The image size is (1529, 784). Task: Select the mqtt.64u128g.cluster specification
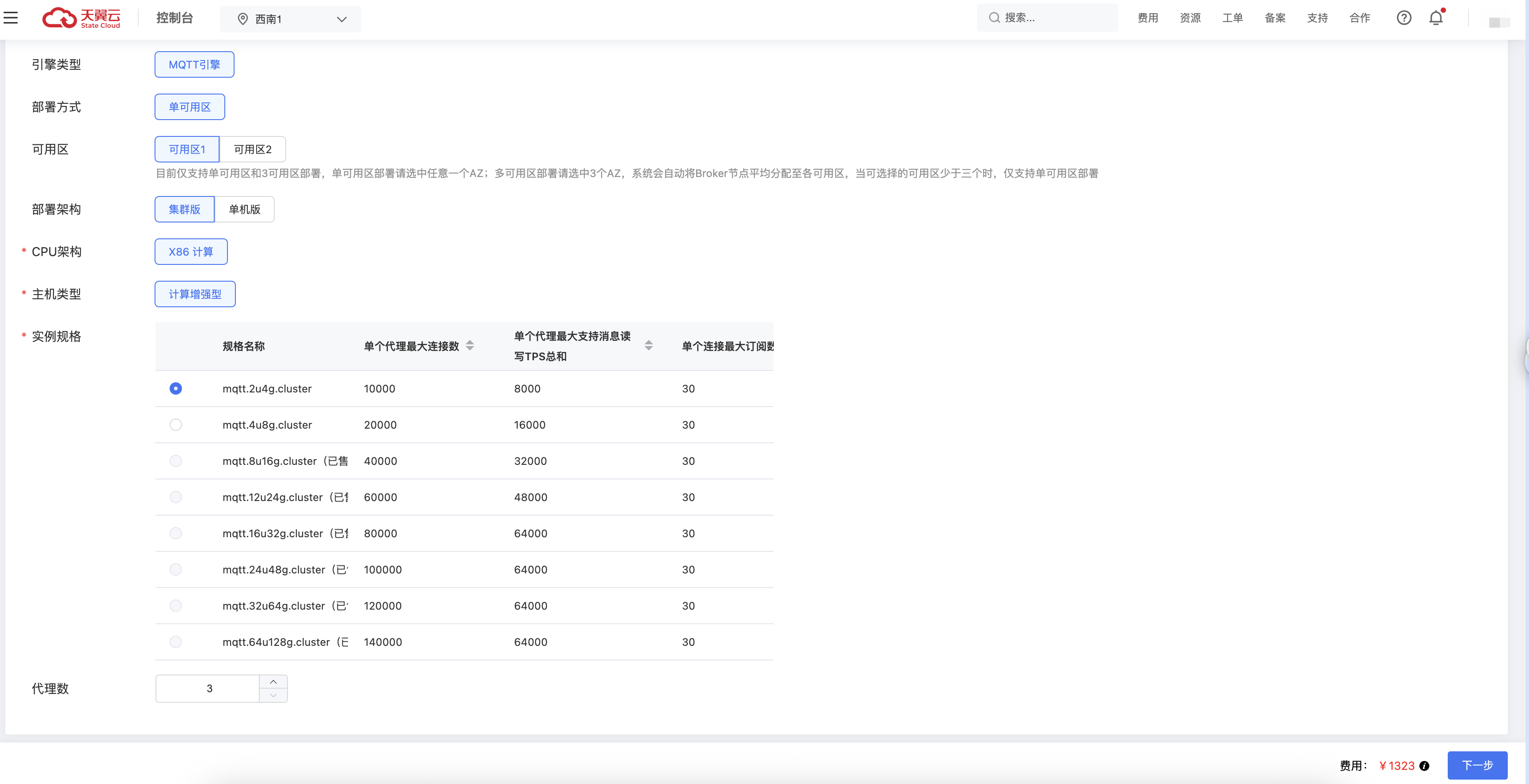[175, 641]
